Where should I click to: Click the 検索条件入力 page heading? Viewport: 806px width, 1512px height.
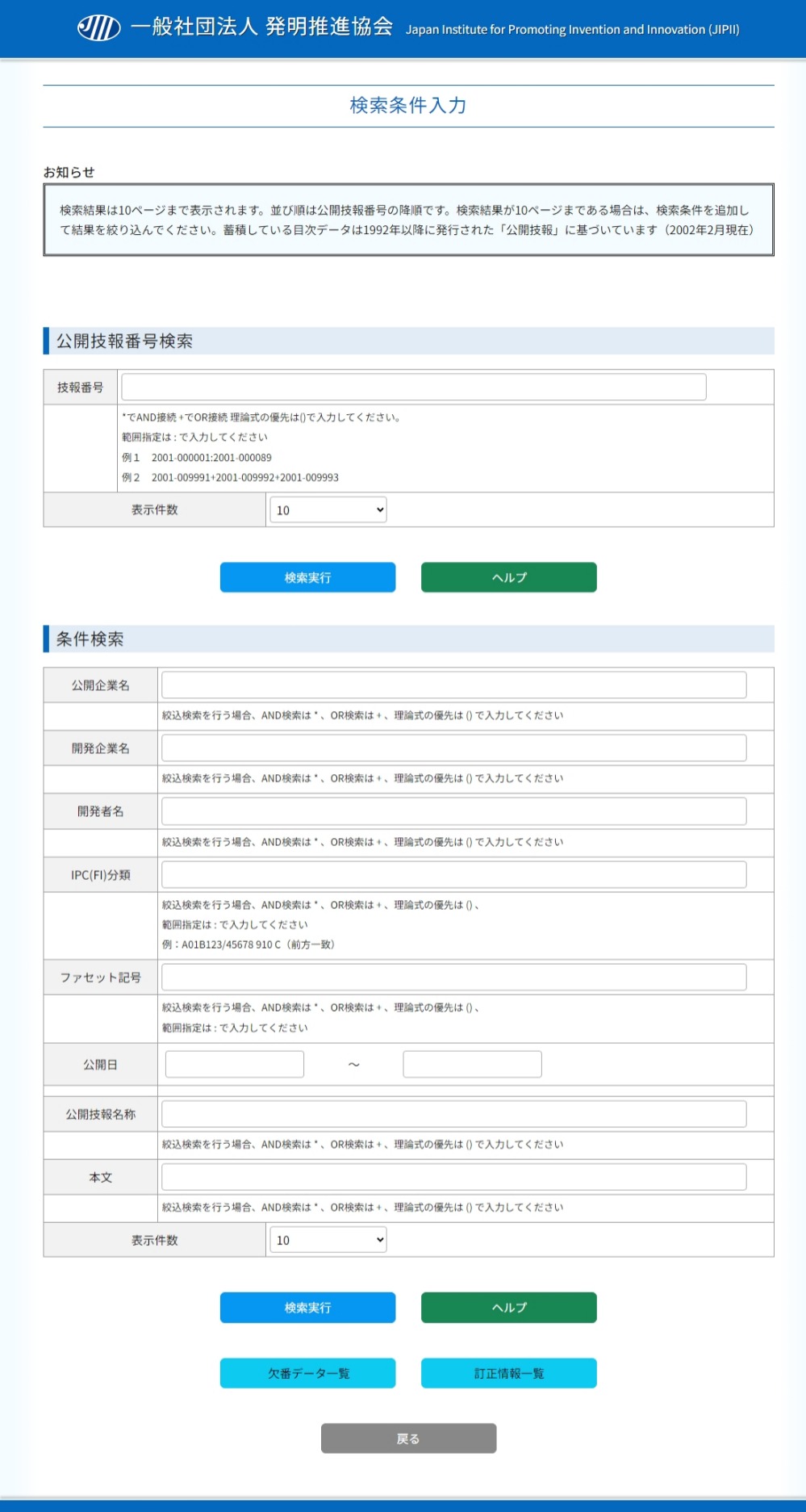tap(408, 106)
